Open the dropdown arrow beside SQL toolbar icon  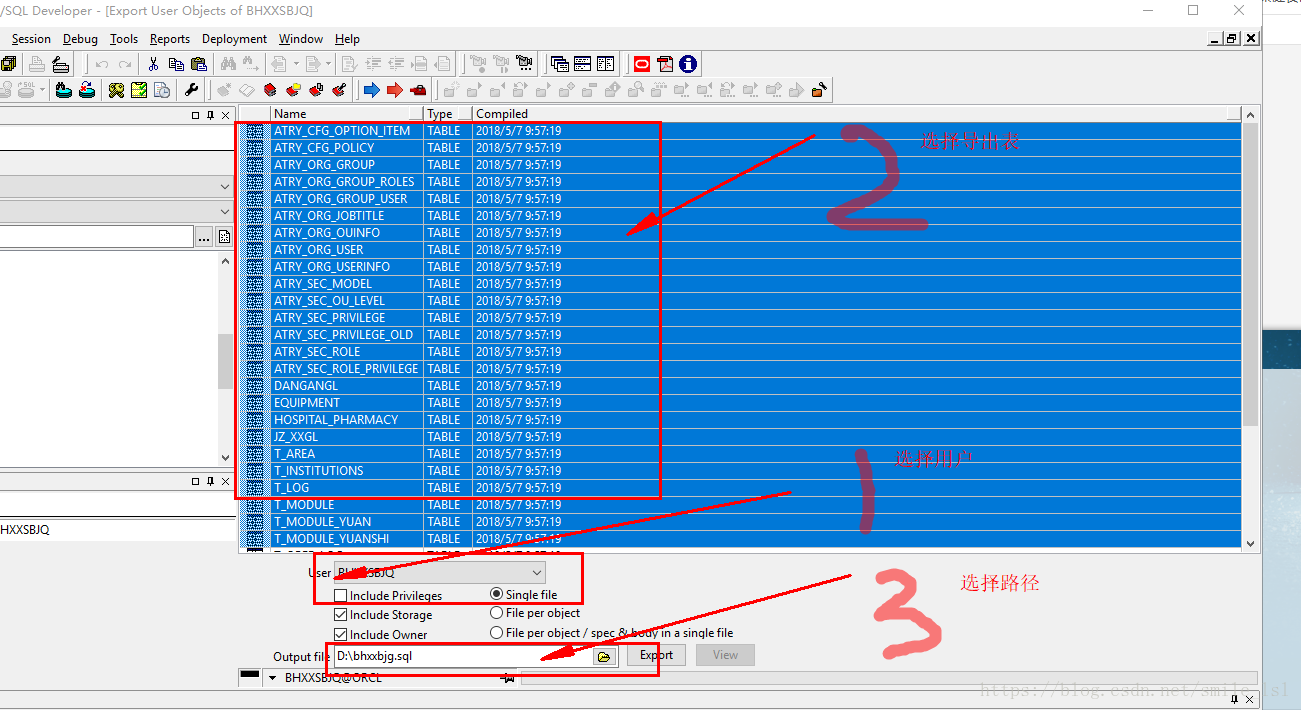tap(42, 90)
